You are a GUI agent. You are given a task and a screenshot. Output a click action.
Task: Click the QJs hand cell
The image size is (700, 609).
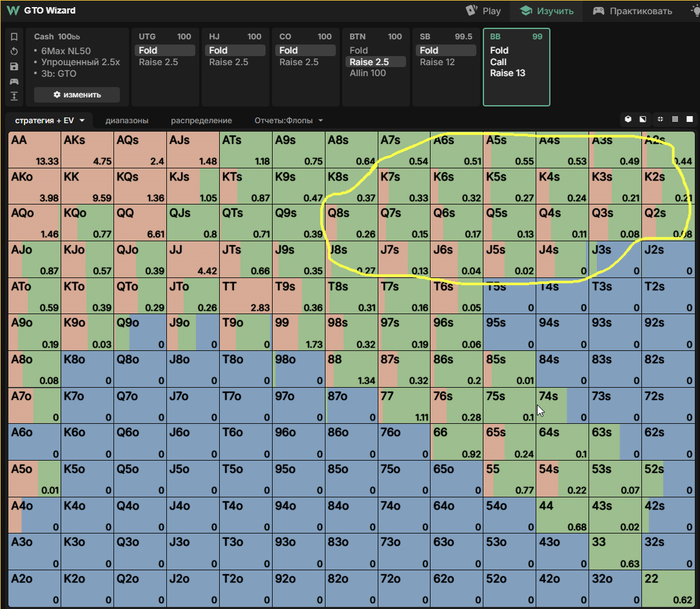click(193, 223)
